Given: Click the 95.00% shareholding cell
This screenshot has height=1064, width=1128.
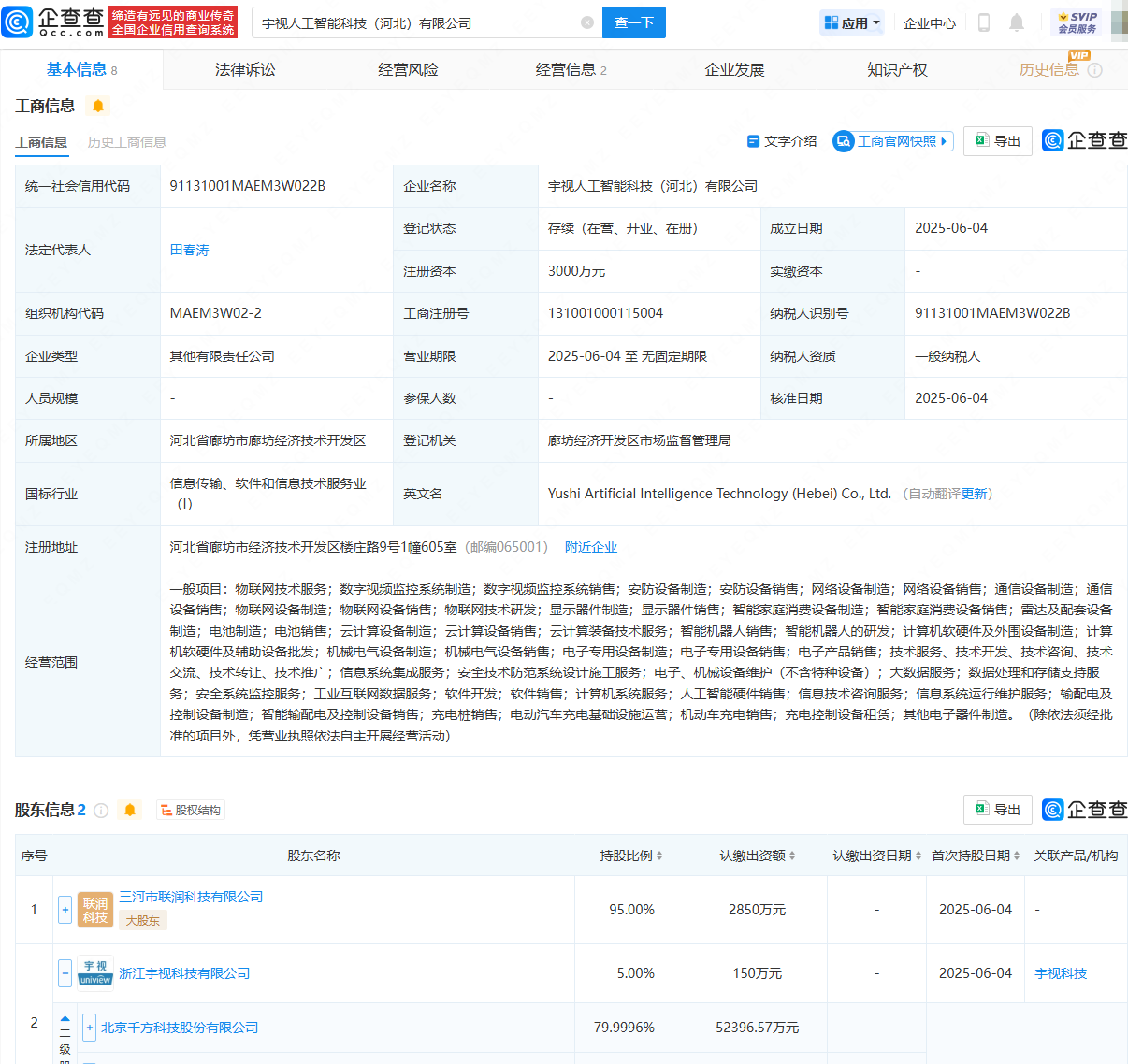Looking at the screenshot, I should click(631, 910).
